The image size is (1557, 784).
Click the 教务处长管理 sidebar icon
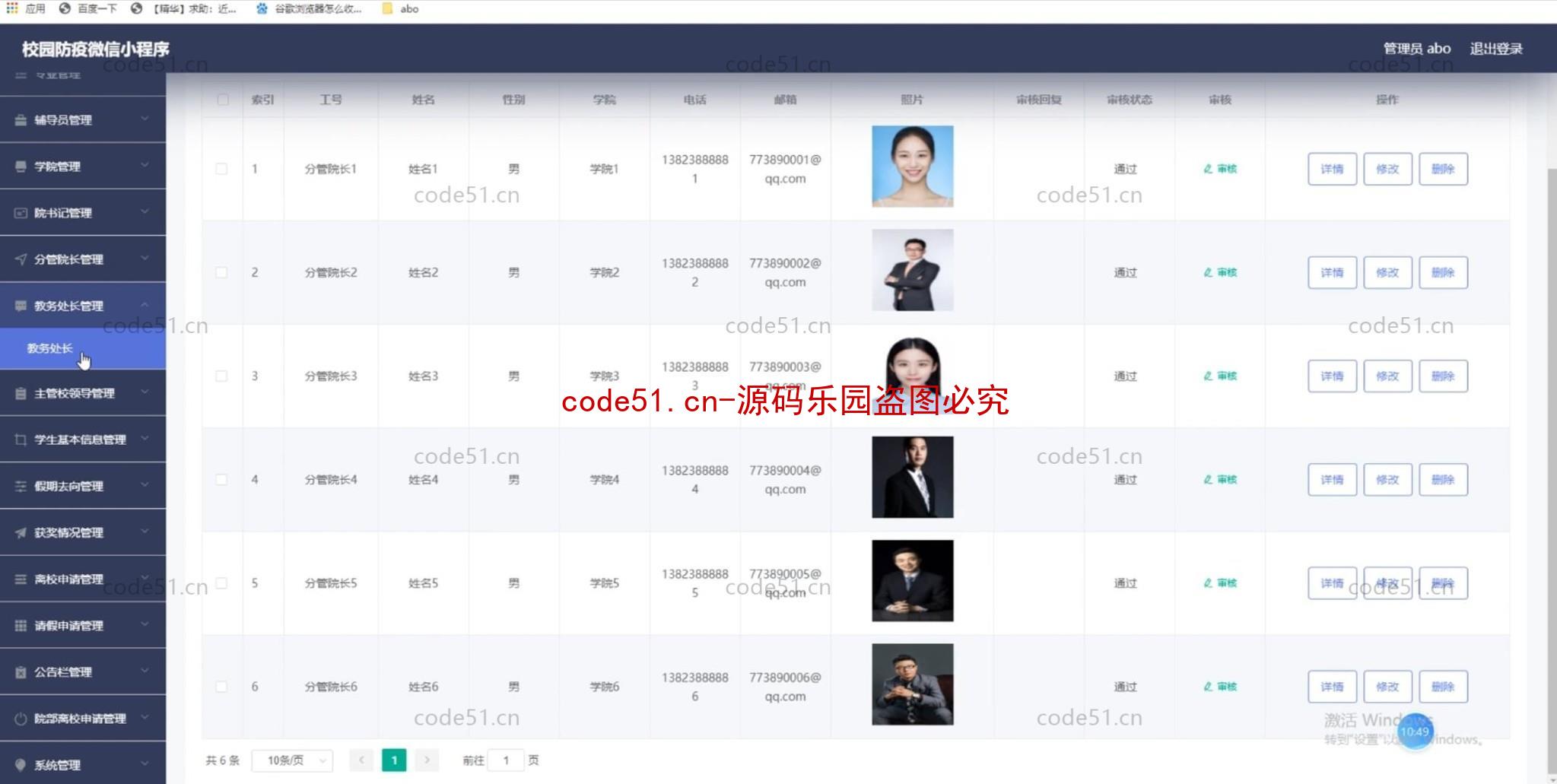tap(21, 306)
